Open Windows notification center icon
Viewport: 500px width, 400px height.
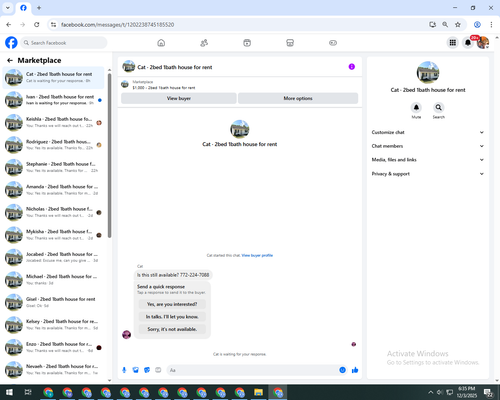[x=489, y=392]
